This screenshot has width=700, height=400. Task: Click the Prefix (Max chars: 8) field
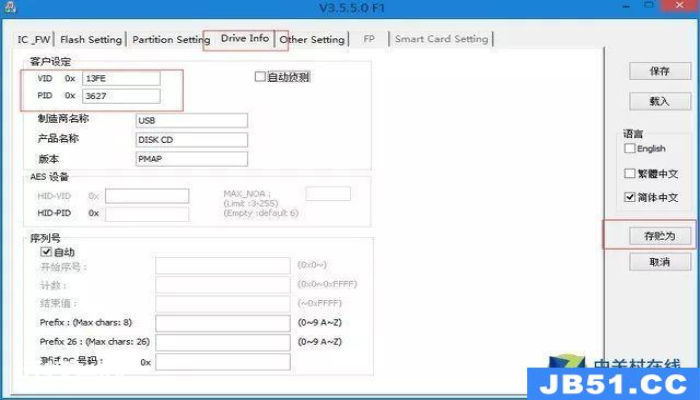[x=223, y=323]
